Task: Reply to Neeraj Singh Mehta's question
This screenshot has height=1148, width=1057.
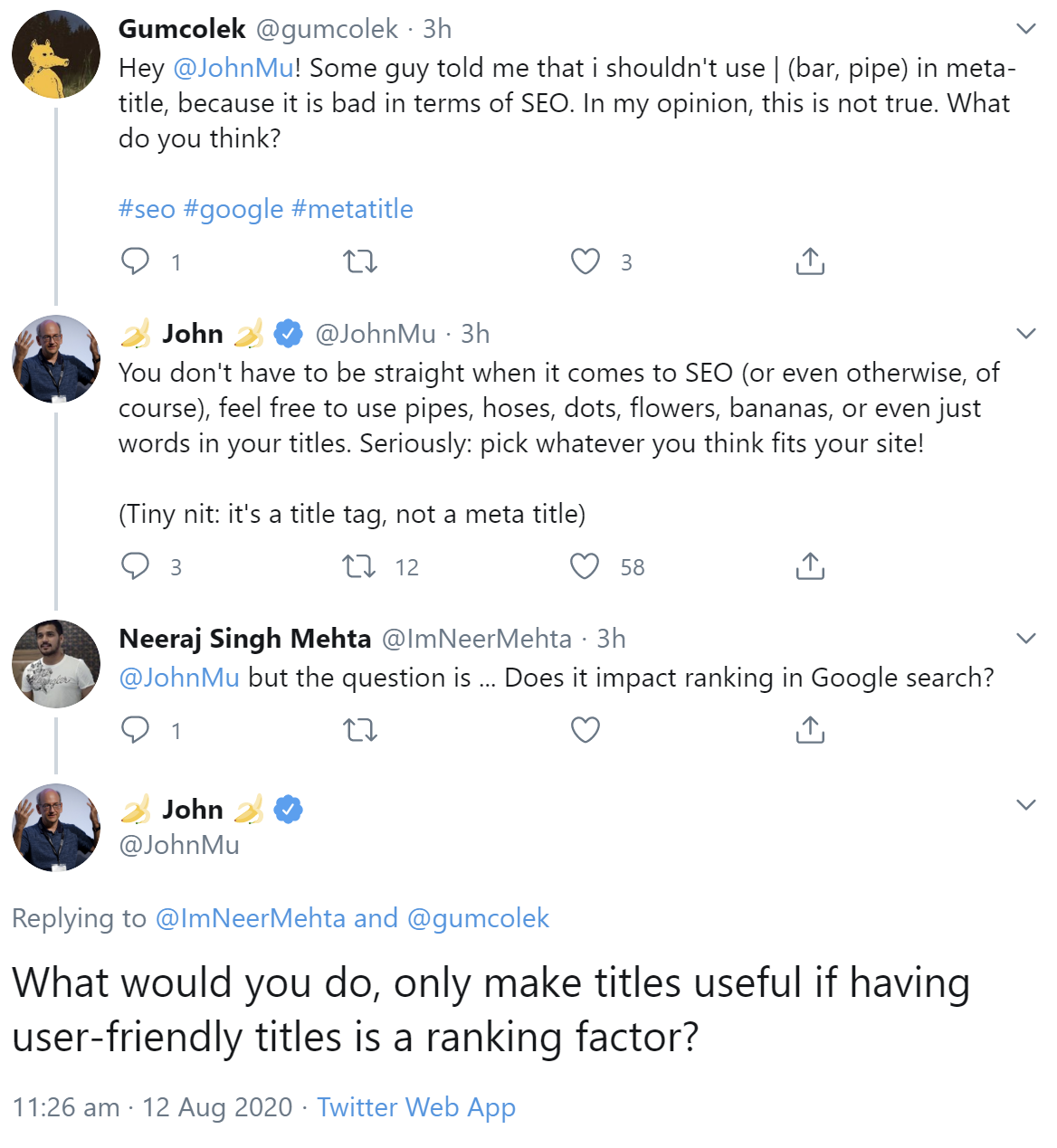Action: [x=136, y=729]
